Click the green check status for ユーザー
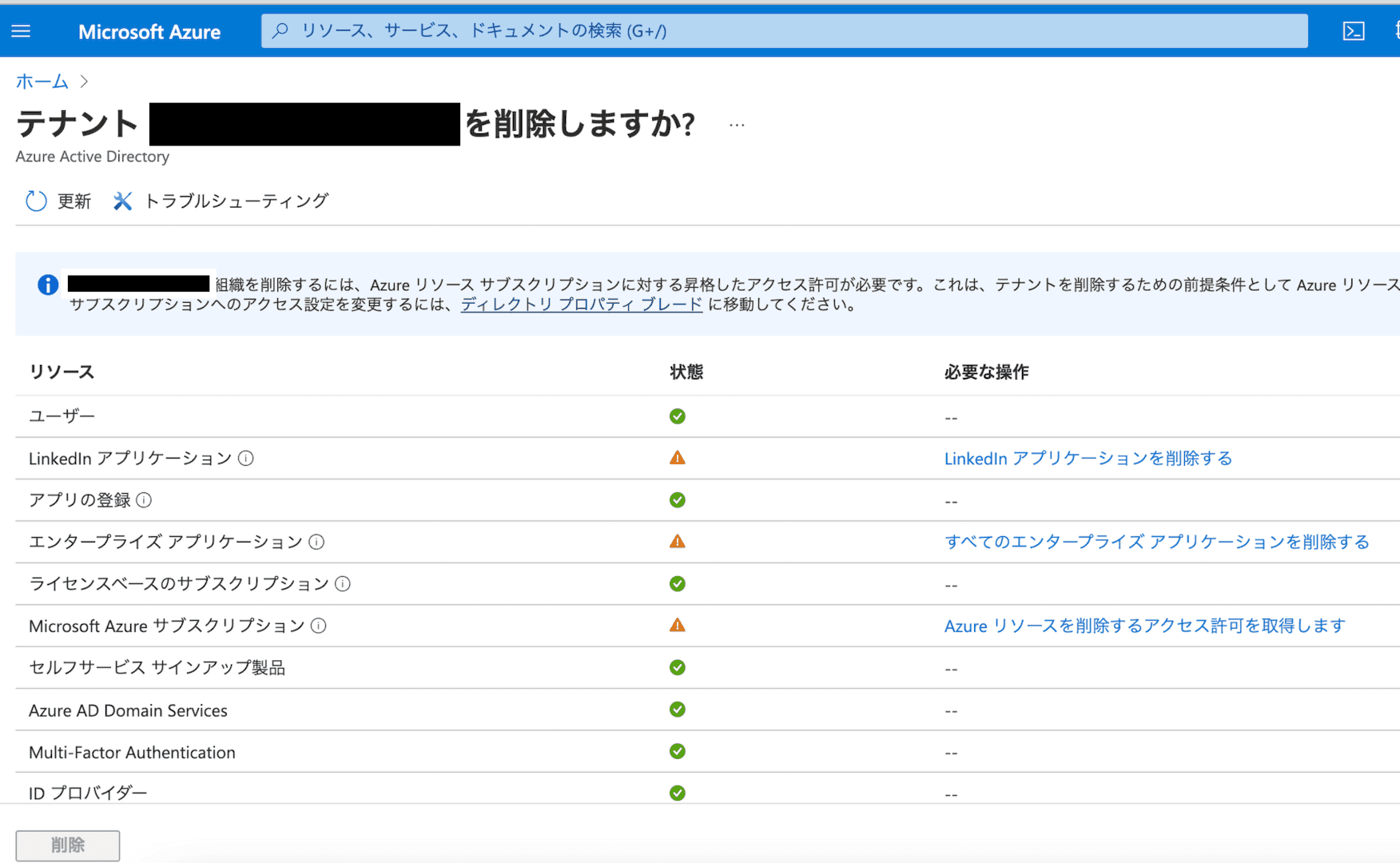Viewport: 1400px width, 863px height. click(x=678, y=416)
